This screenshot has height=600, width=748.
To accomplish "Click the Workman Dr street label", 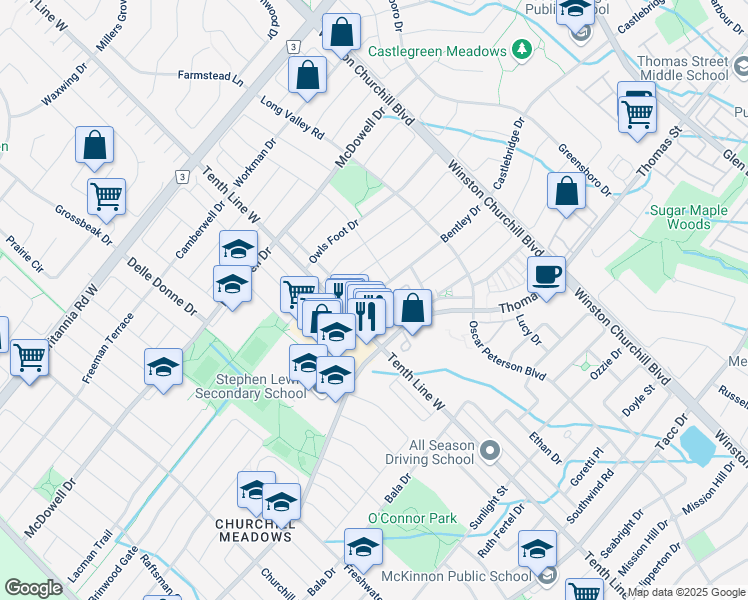I will pyautogui.click(x=255, y=163).
